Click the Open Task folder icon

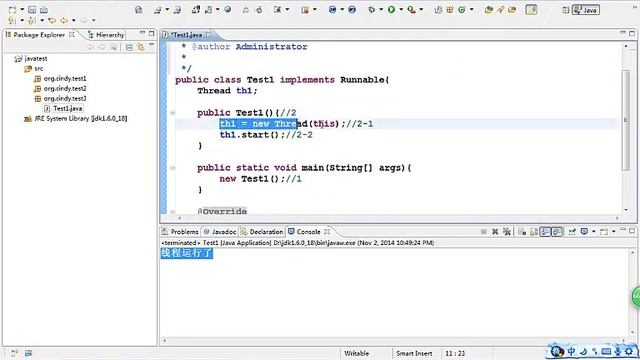coord(512,9)
